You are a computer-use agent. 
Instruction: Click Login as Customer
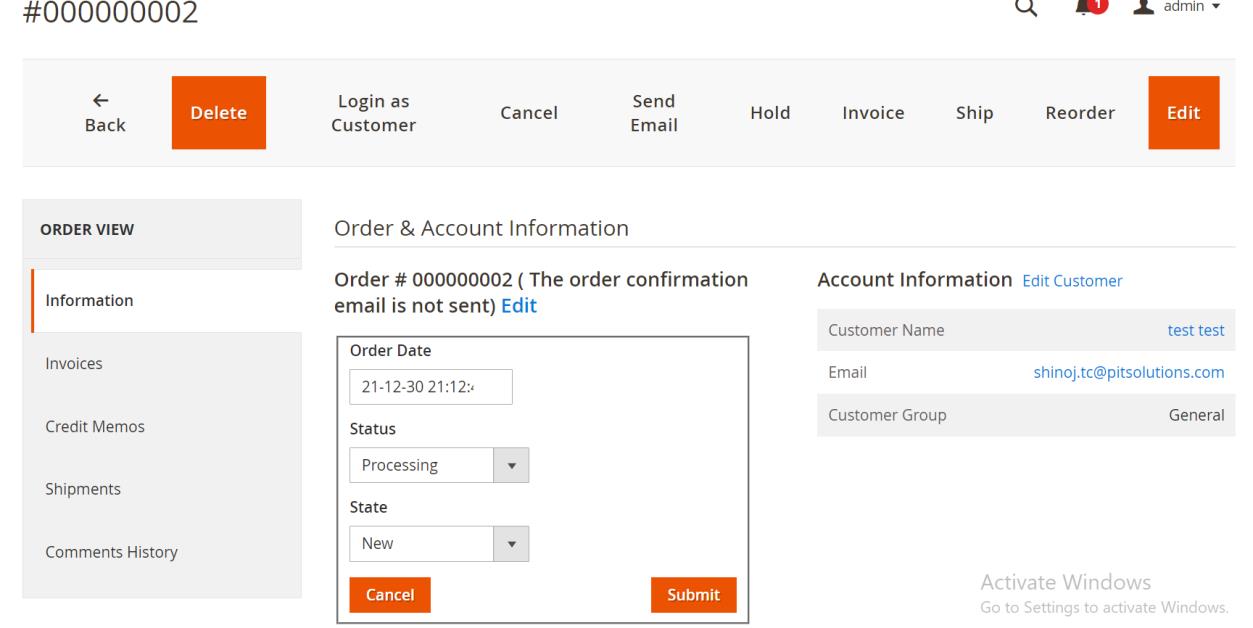coord(374,113)
